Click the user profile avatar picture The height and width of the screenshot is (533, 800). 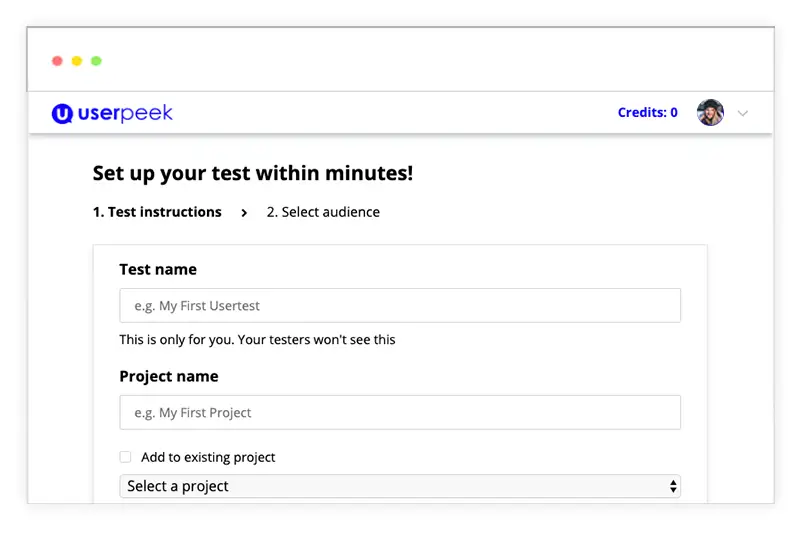(x=710, y=113)
